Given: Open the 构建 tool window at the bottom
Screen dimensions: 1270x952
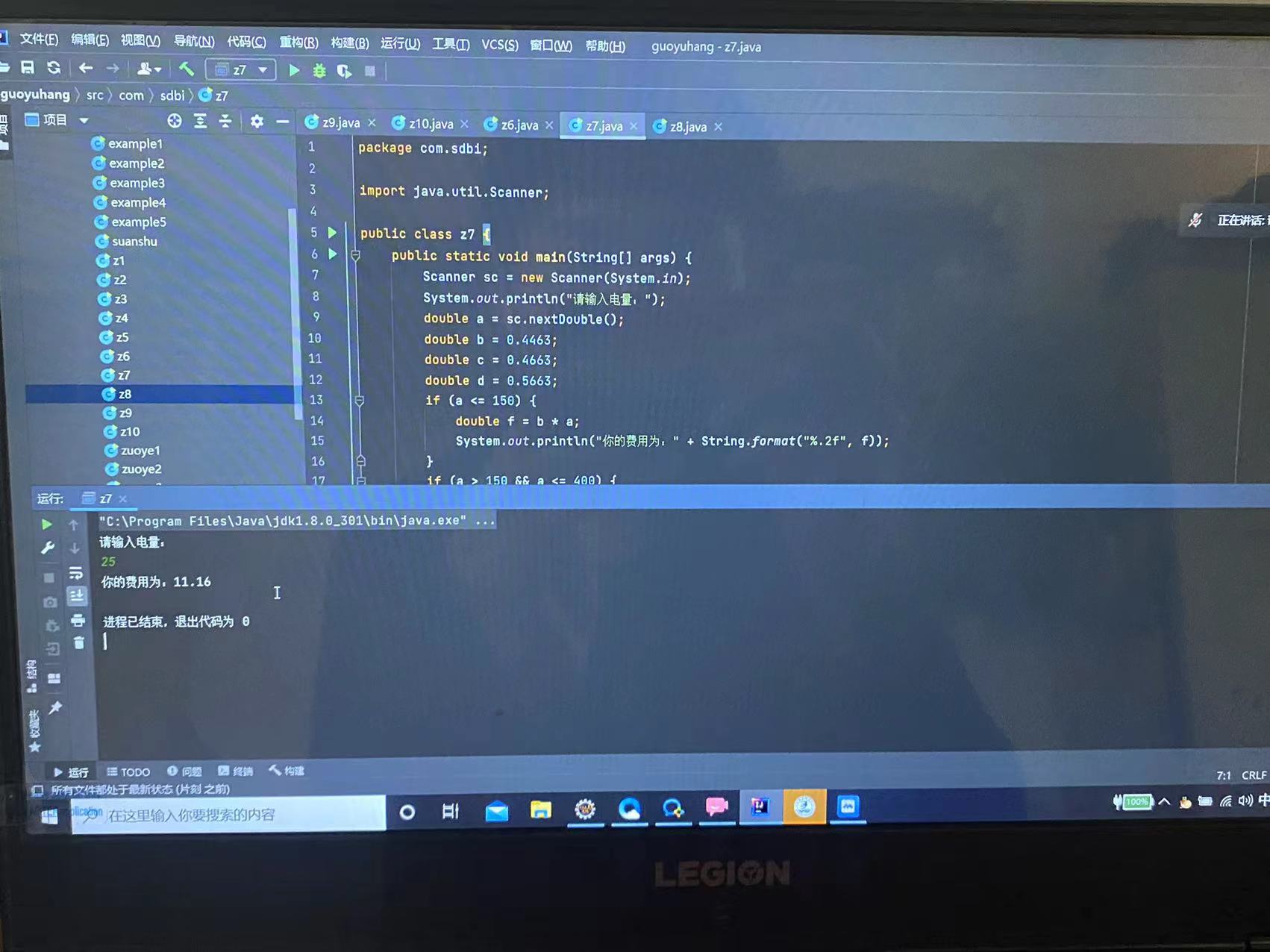Looking at the screenshot, I should click(x=287, y=771).
